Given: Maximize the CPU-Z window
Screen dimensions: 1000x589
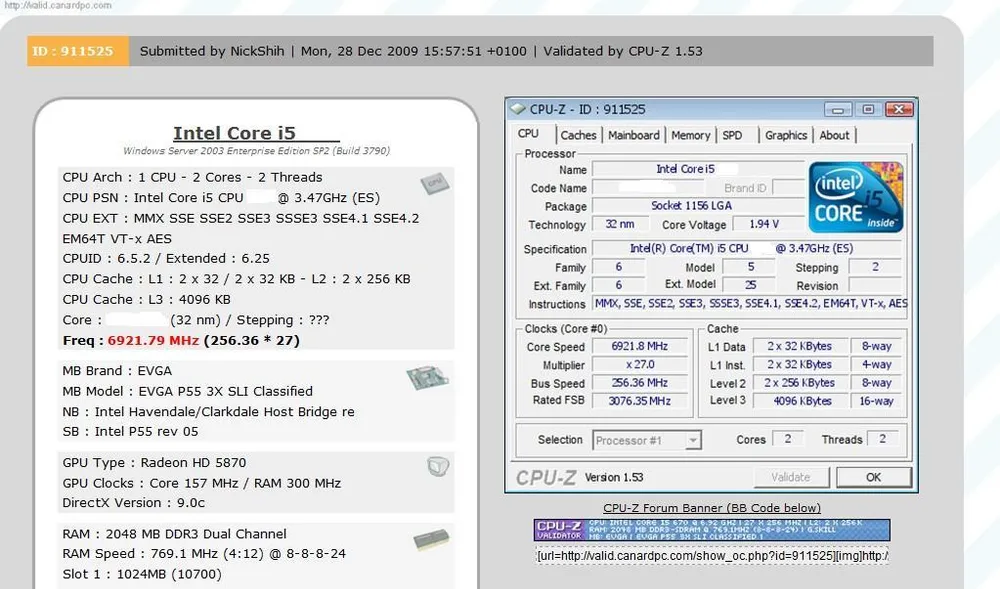Looking at the screenshot, I should (x=868, y=109).
